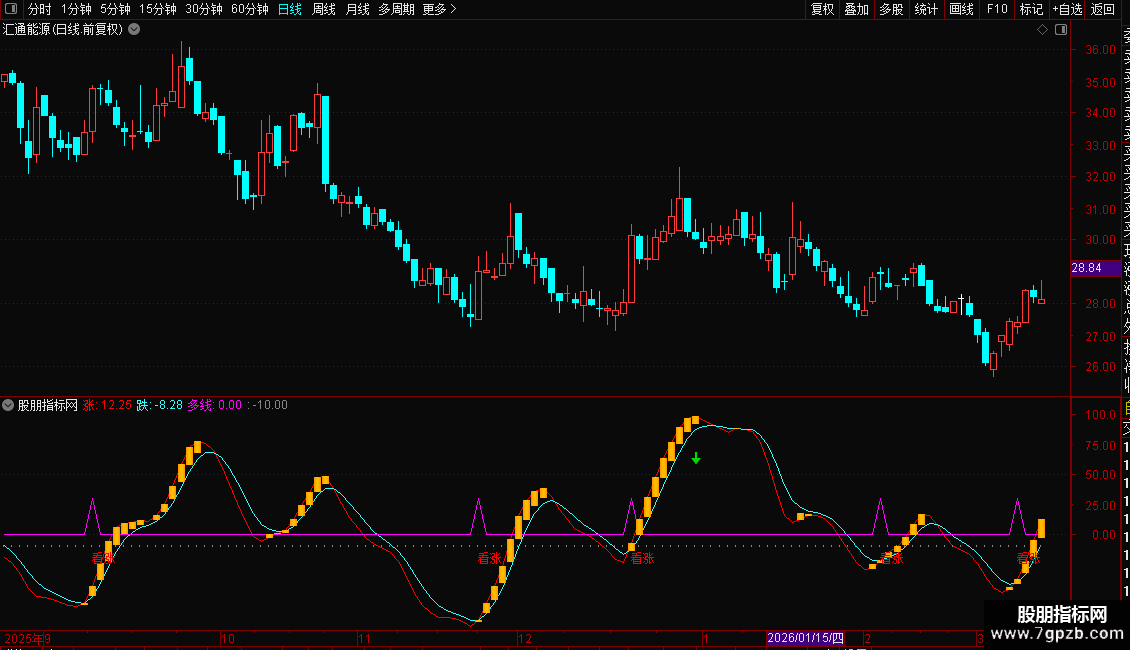Click the 涨: 12.25 indicator value

(x=107, y=405)
